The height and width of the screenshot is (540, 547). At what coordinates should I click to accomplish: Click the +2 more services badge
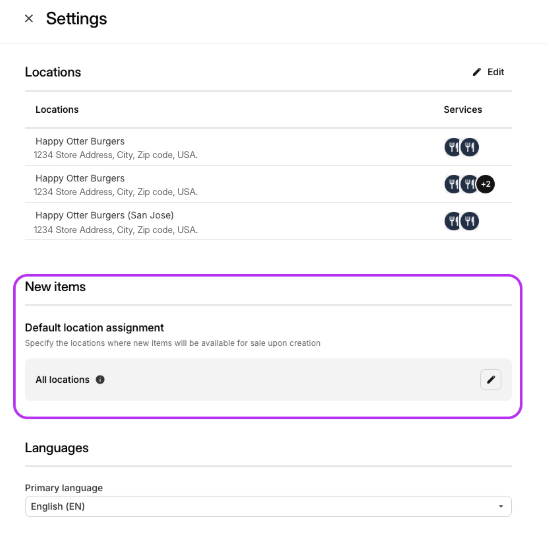coord(486,184)
